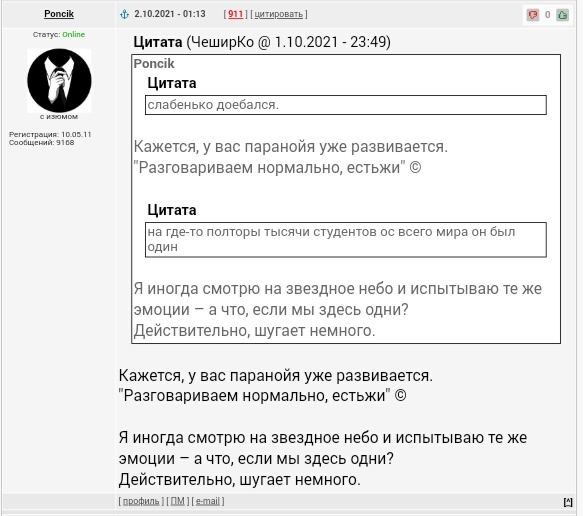This screenshot has height=516, width=583.
Task: Click the gray Poncik name inside the quote
Action: tap(154, 64)
